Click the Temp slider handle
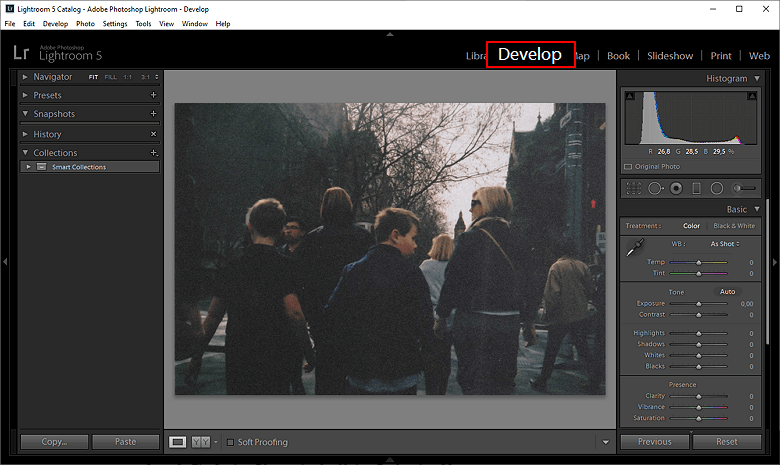 click(698, 263)
